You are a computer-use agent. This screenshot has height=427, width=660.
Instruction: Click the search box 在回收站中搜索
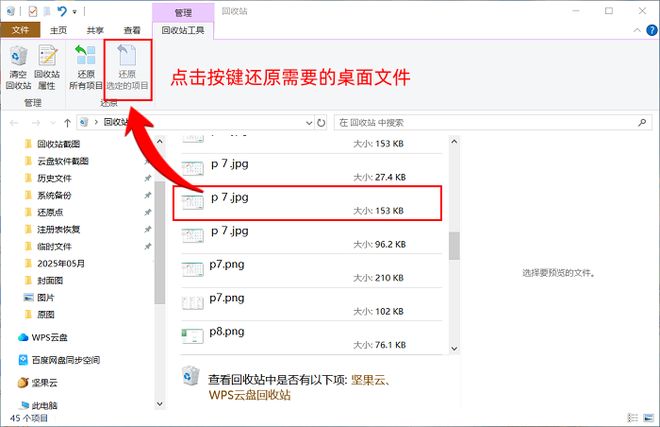[492, 123]
